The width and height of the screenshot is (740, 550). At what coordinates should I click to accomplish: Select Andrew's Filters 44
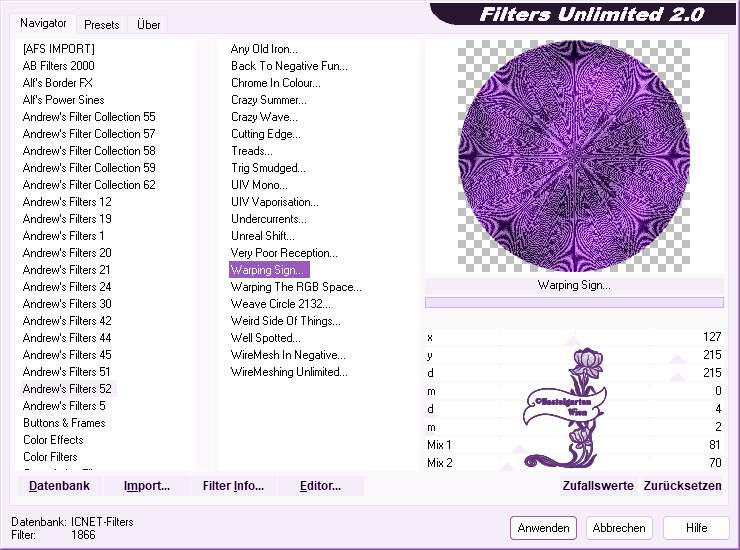(67, 338)
